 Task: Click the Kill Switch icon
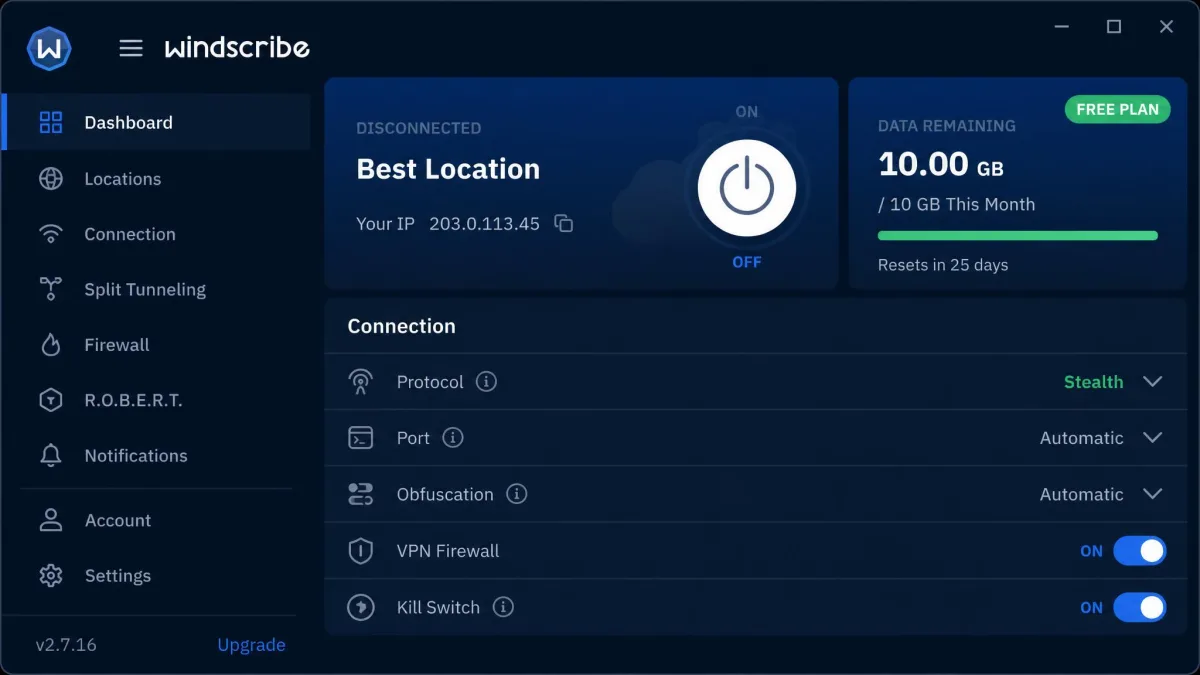click(360, 607)
